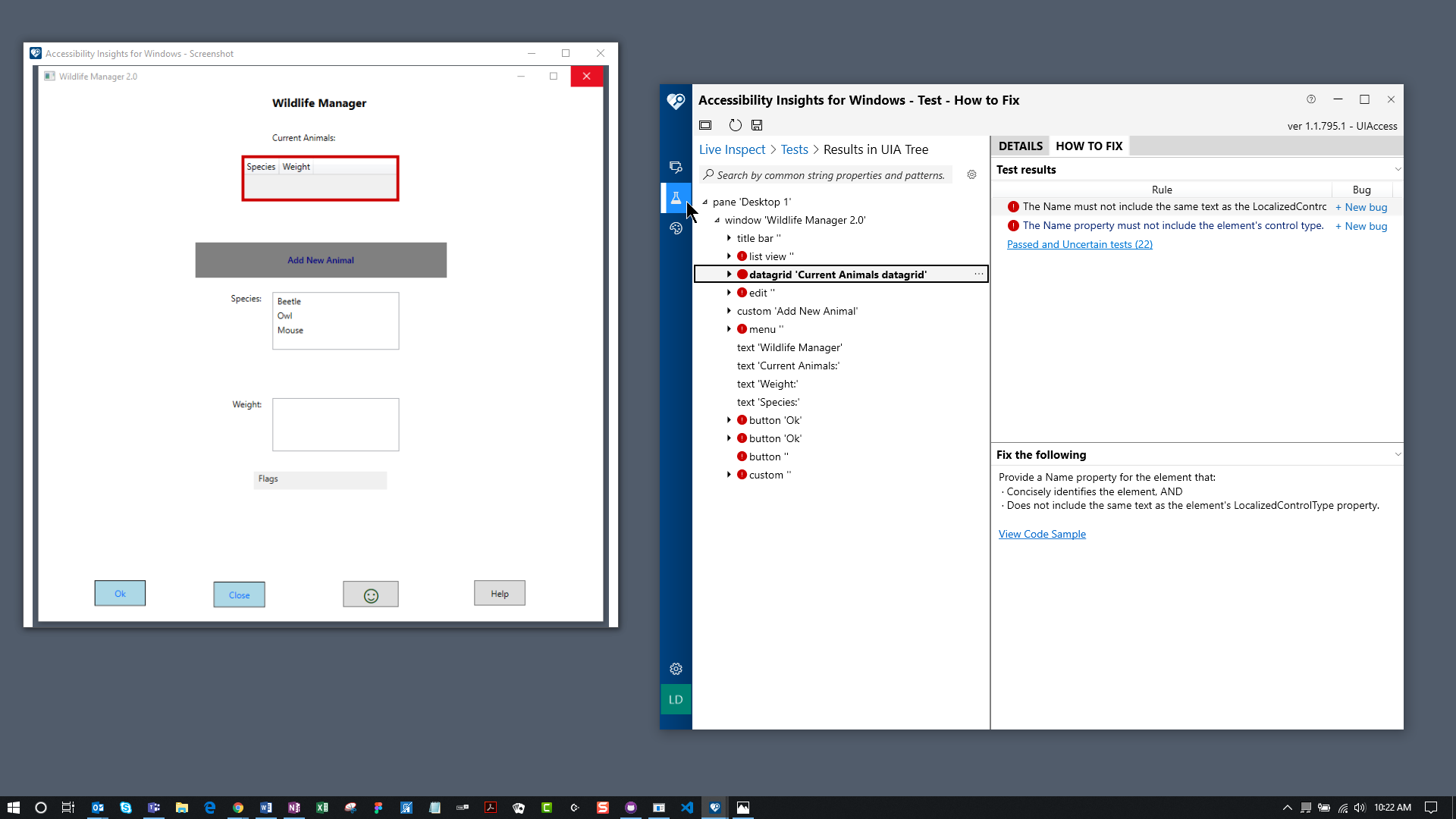Expand the datagrid 'Current Animals datagrid' node
1456x819 pixels.
730,275
